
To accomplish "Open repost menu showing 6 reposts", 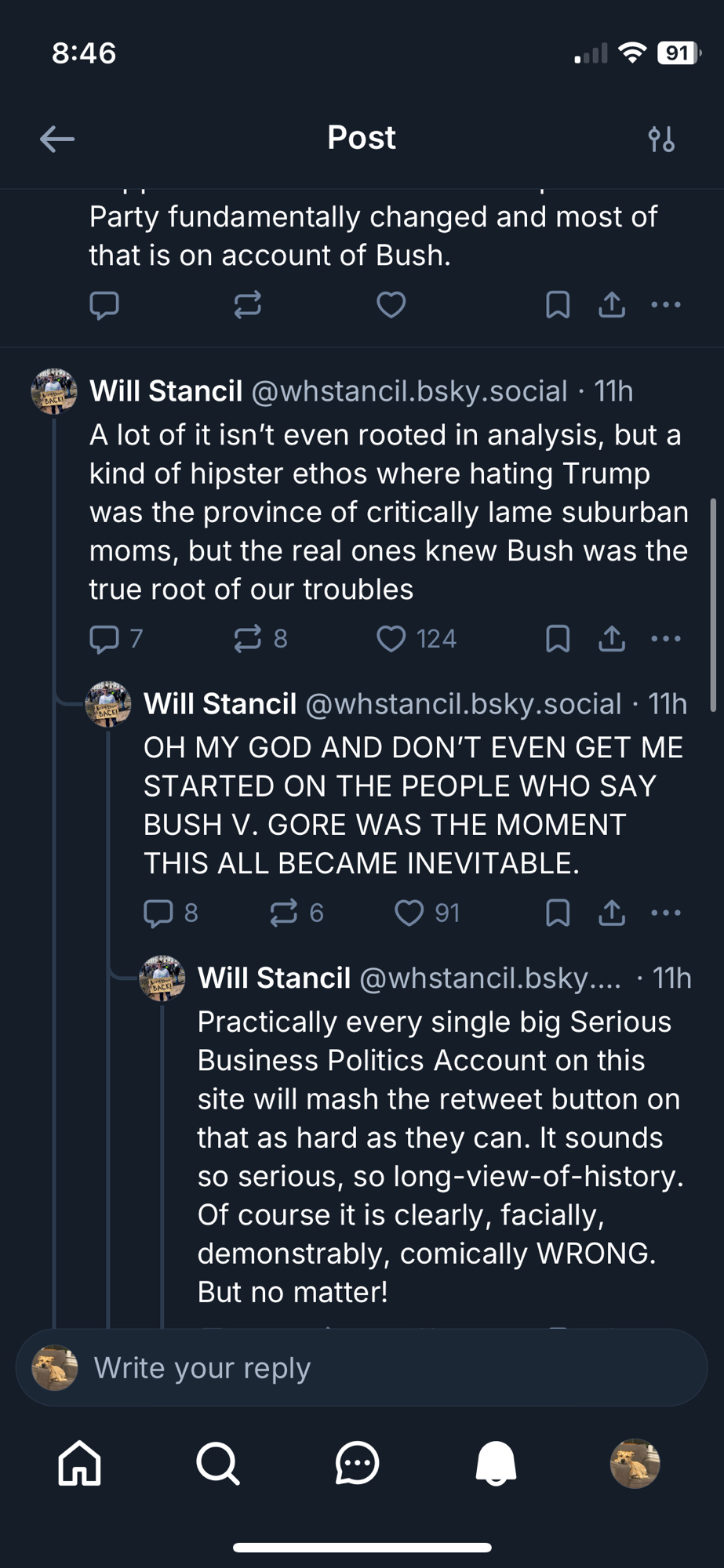I will click(284, 913).
